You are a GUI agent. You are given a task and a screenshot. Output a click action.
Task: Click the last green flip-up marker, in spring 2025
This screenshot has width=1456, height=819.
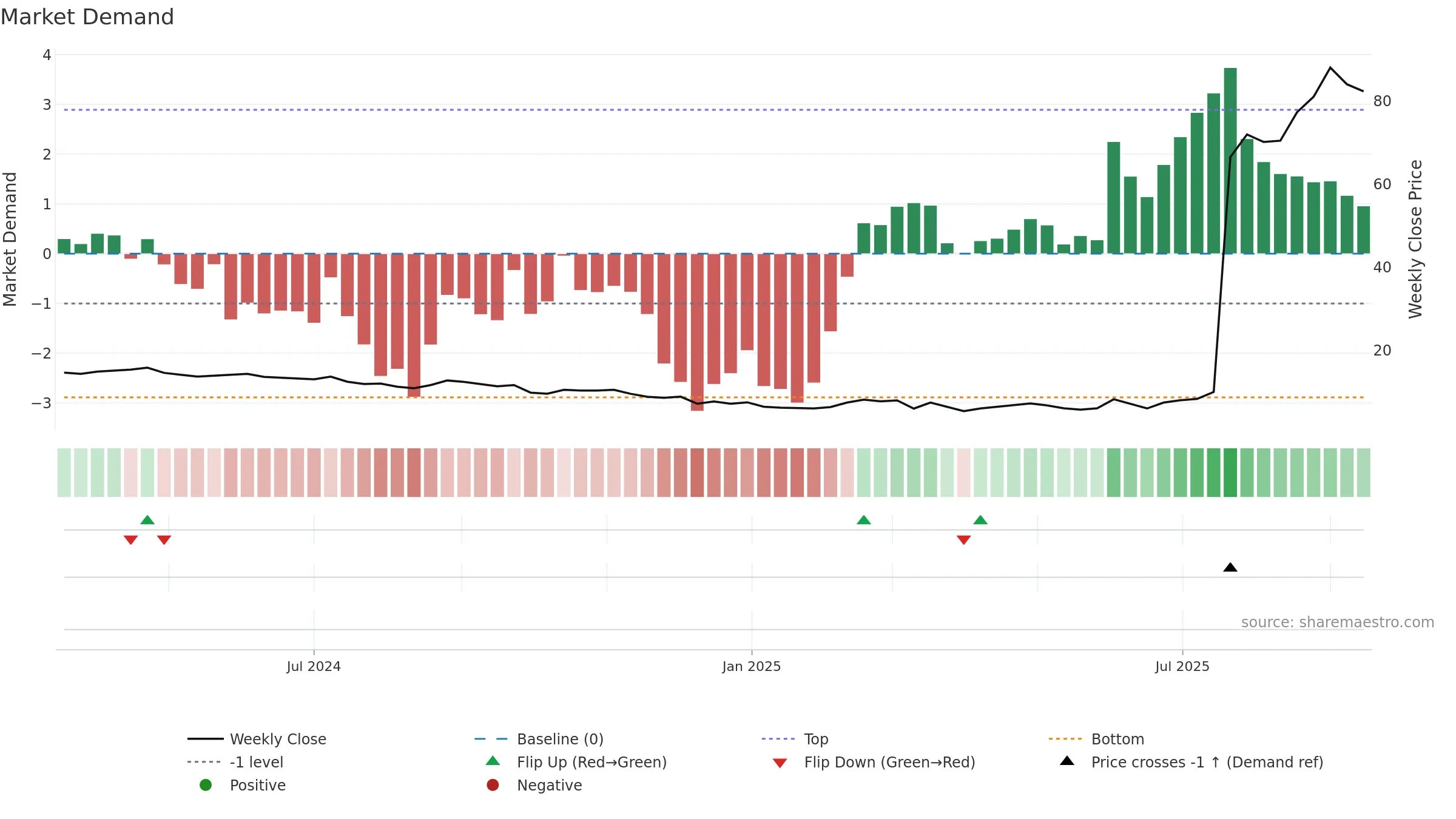pyautogui.click(x=980, y=520)
